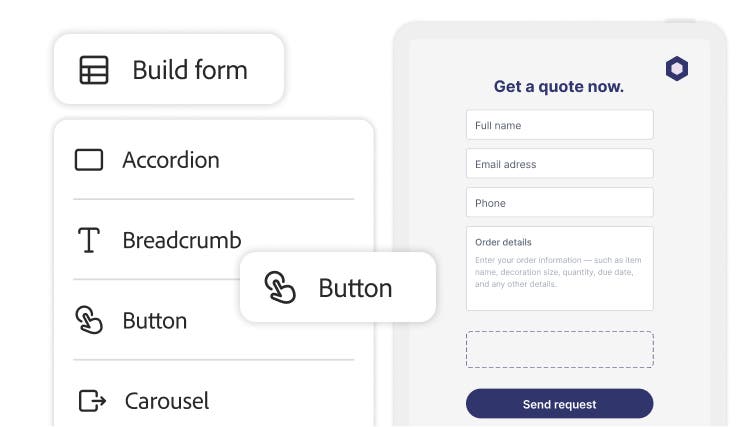Viewport: 756px width, 427px height.
Task: Select Carousel from the component list
Action: 167,401
